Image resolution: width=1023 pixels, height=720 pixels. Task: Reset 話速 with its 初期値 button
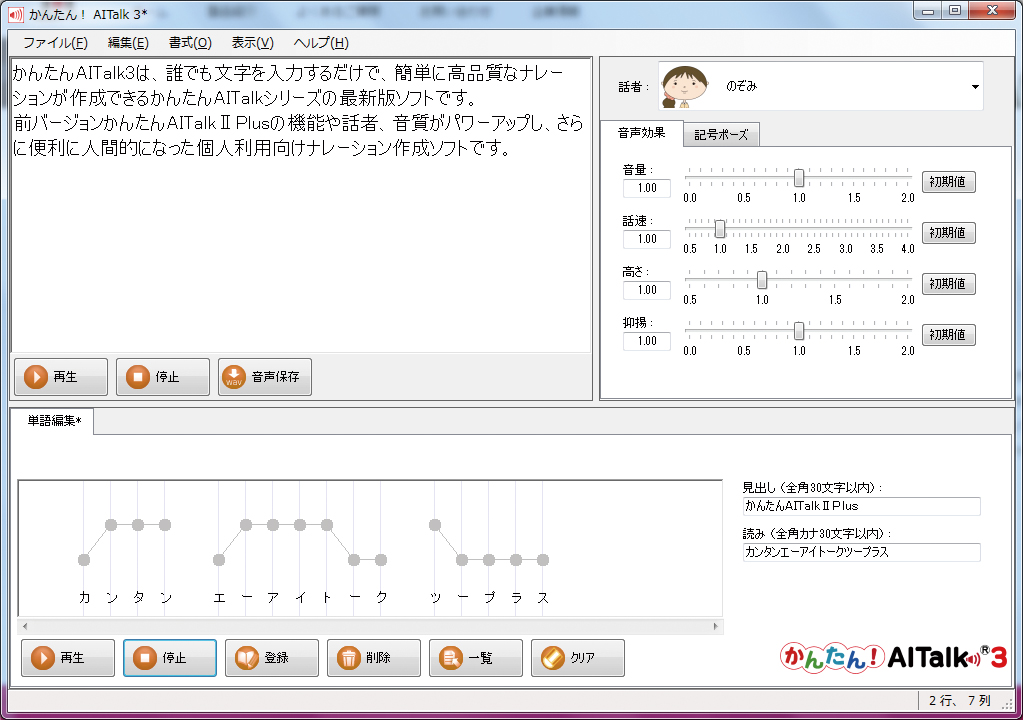point(948,233)
